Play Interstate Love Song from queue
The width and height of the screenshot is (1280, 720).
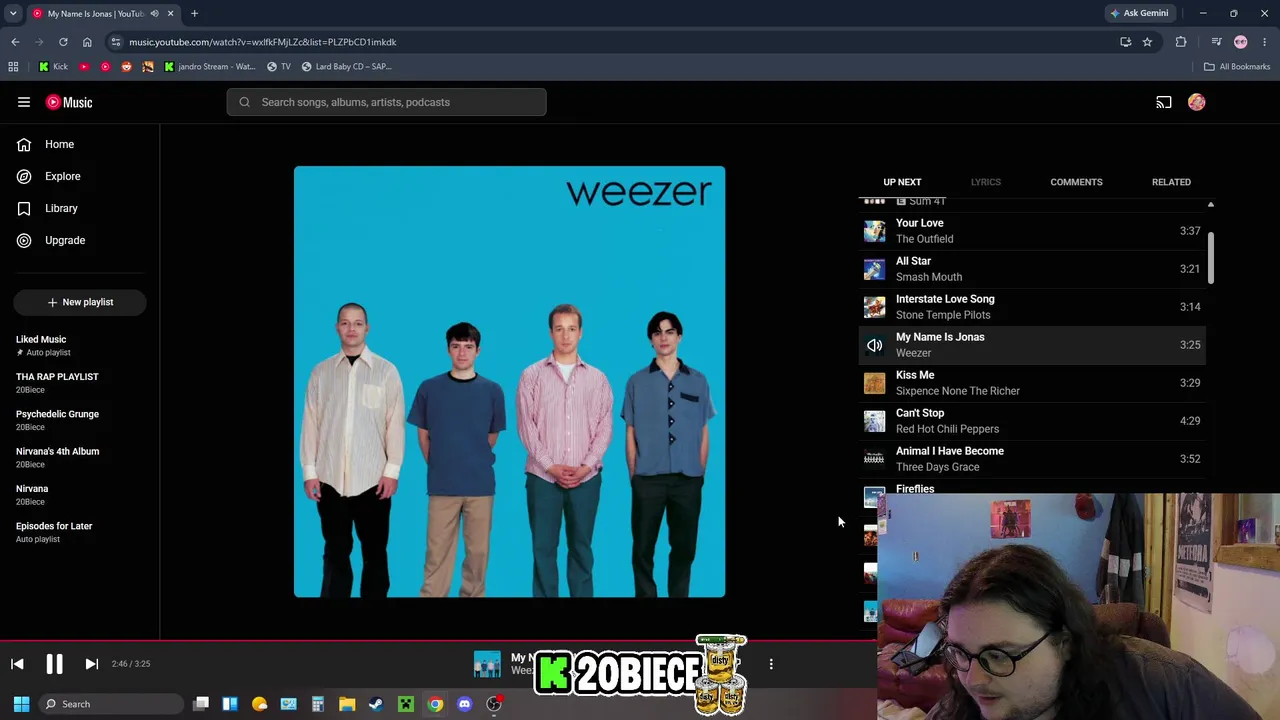[x=1033, y=307]
